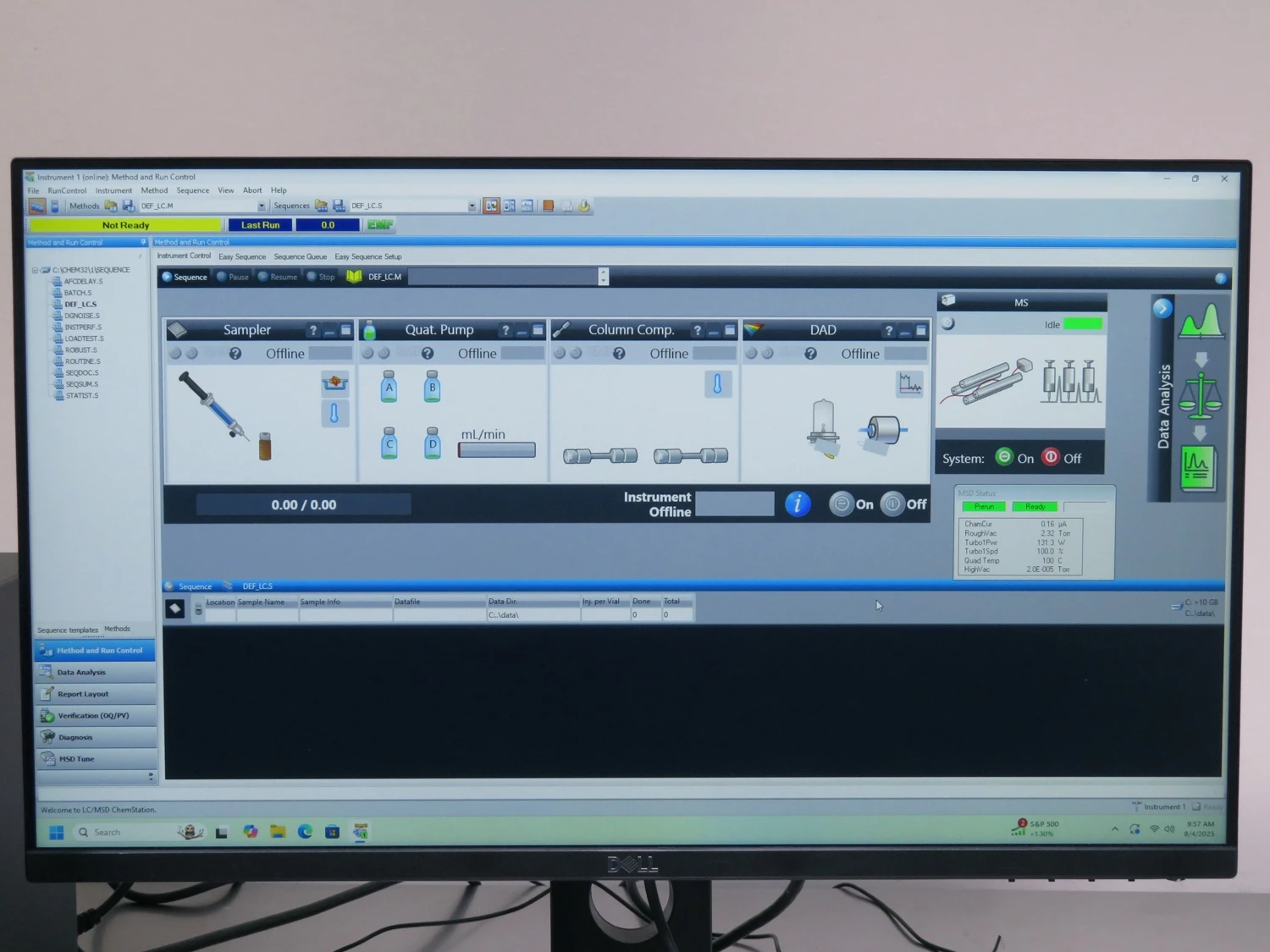Save the method with Methods disk icon
The height and width of the screenshot is (952, 1270).
[x=128, y=206]
